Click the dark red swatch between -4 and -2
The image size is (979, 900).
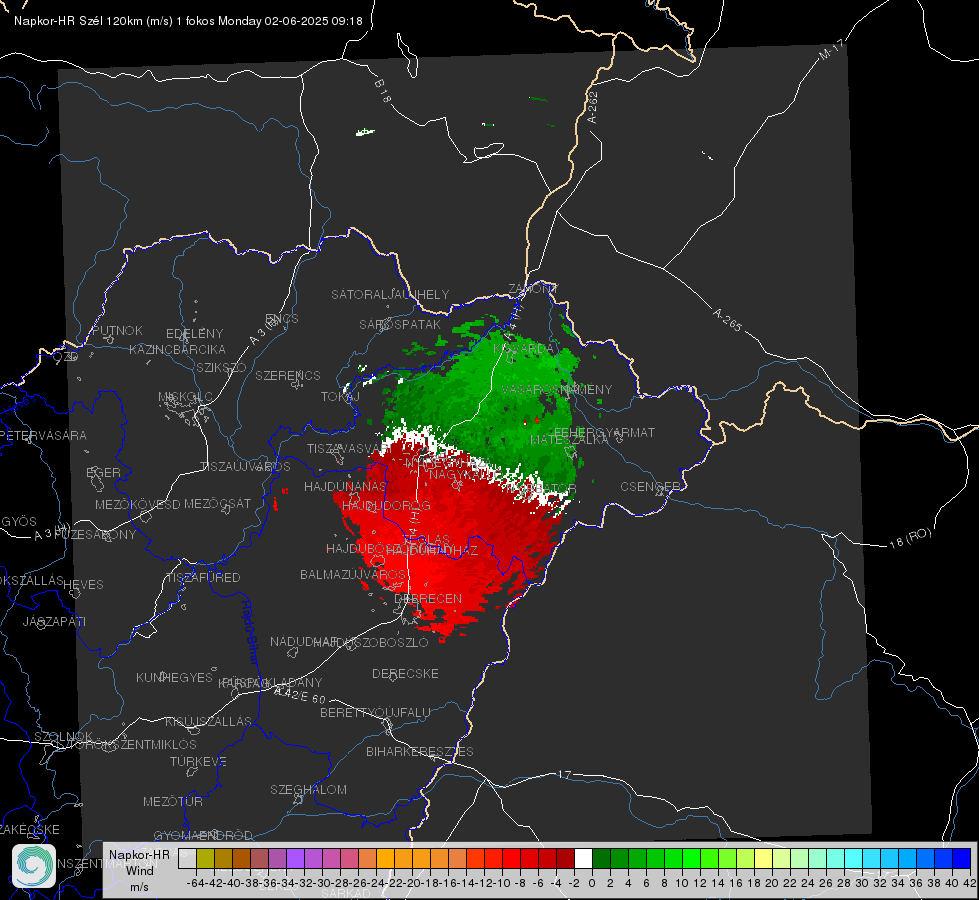pos(565,858)
